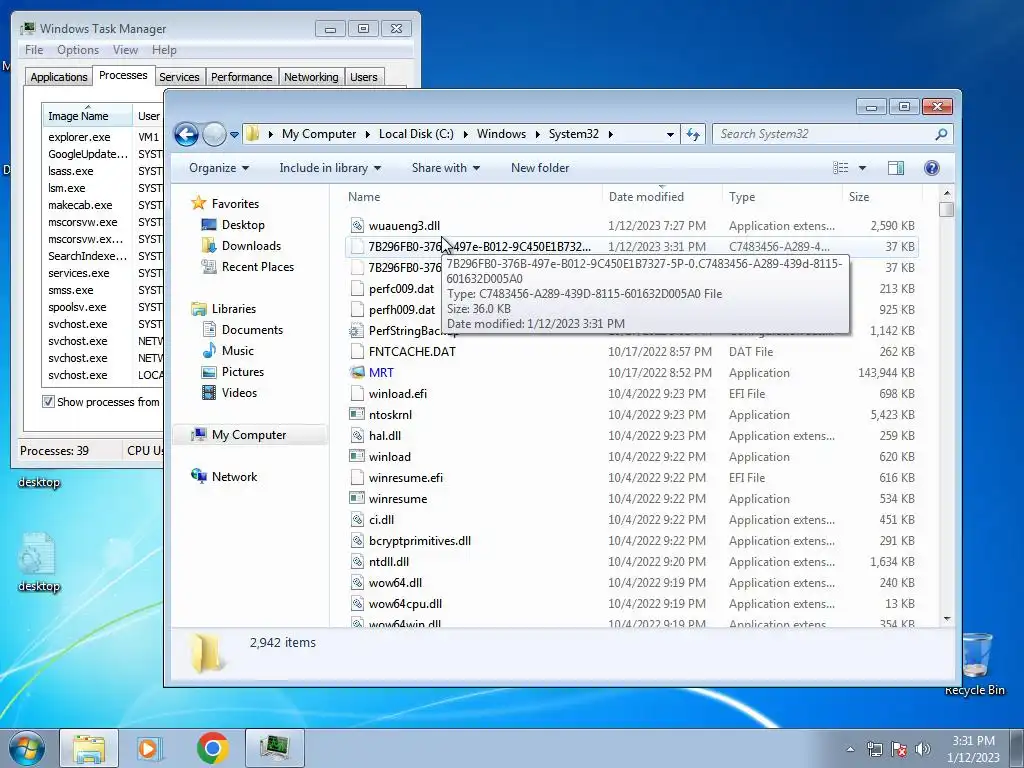This screenshot has width=1024, height=768.
Task: Select Favorites star in navigation pane
Action: point(199,203)
